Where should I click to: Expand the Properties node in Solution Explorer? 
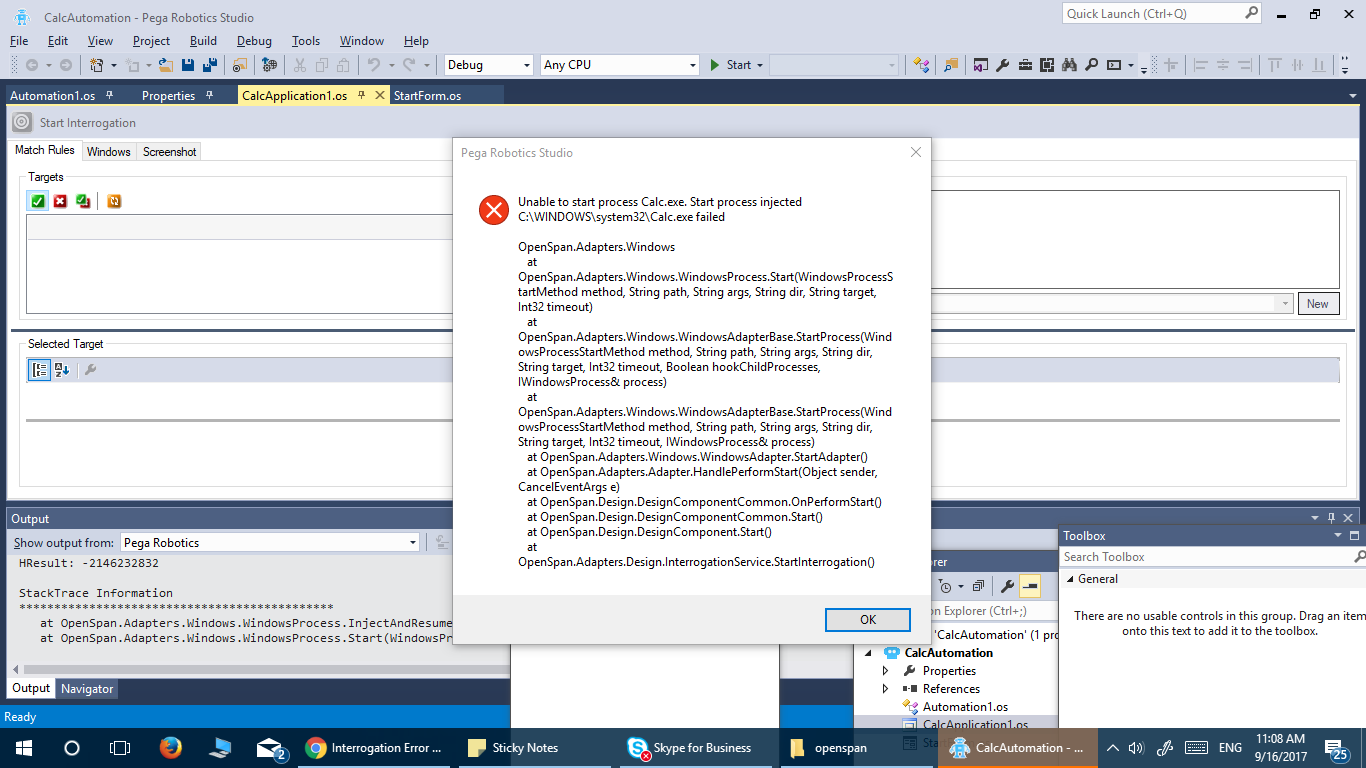(885, 671)
